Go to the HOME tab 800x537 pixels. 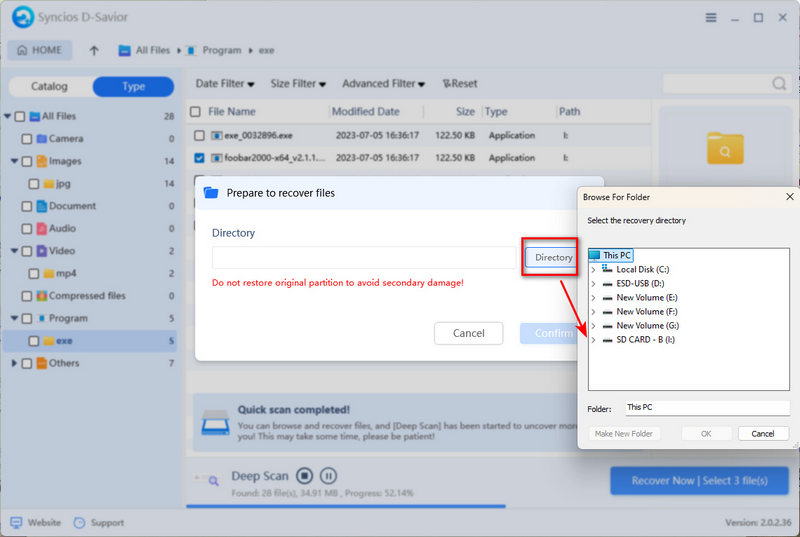(x=40, y=50)
